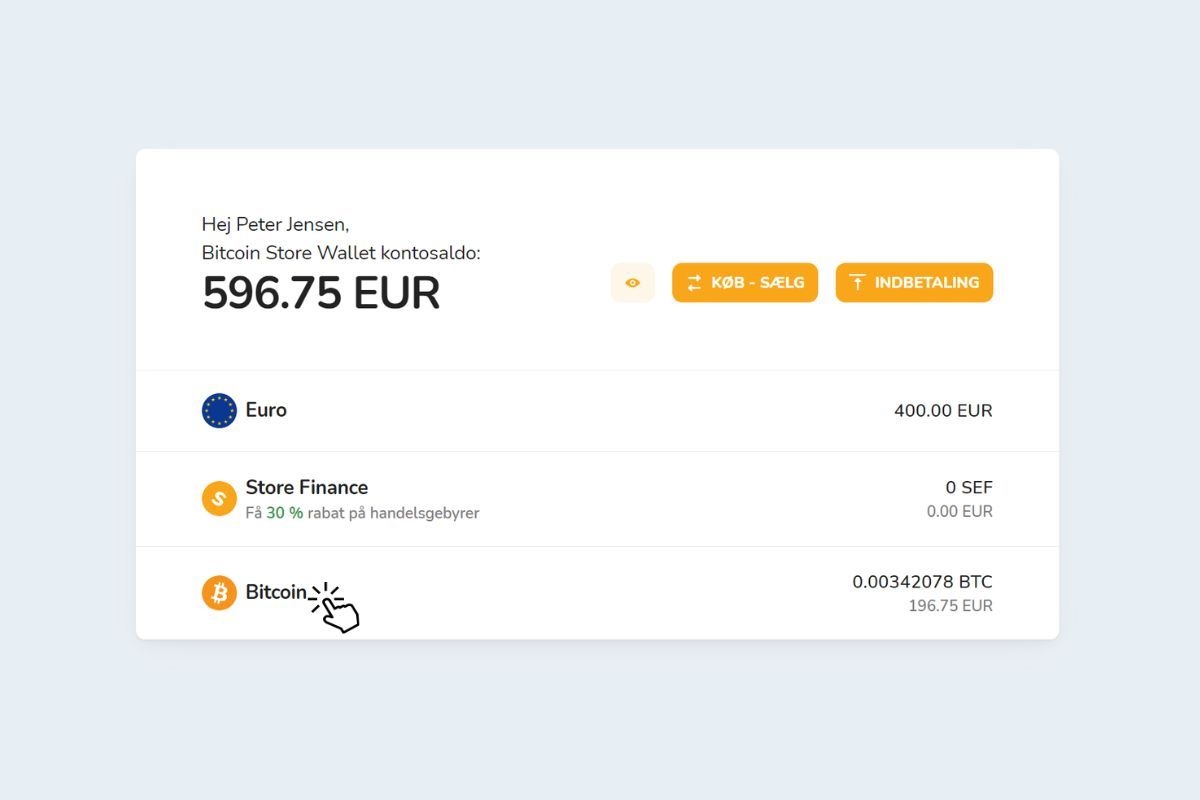This screenshot has height=800, width=1200.
Task: Select the Euro flag icon
Action: [x=219, y=411]
